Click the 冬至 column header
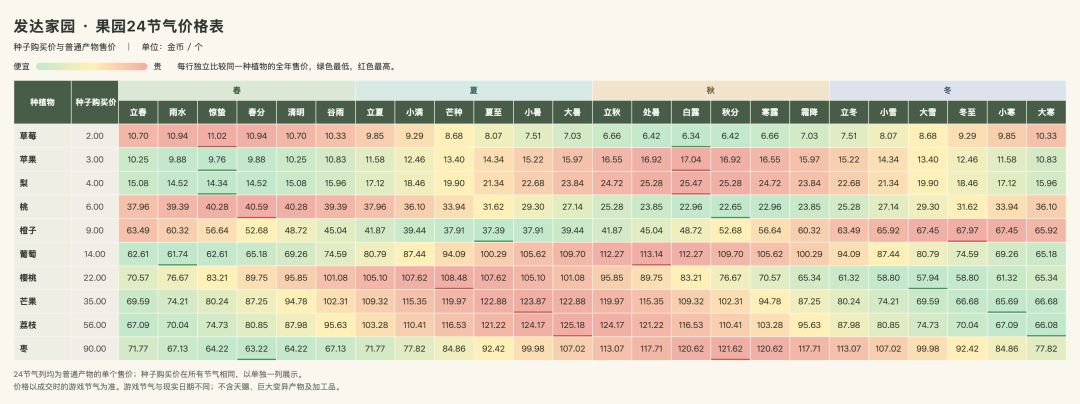Viewport: 1080px width, 404px height. click(x=967, y=112)
